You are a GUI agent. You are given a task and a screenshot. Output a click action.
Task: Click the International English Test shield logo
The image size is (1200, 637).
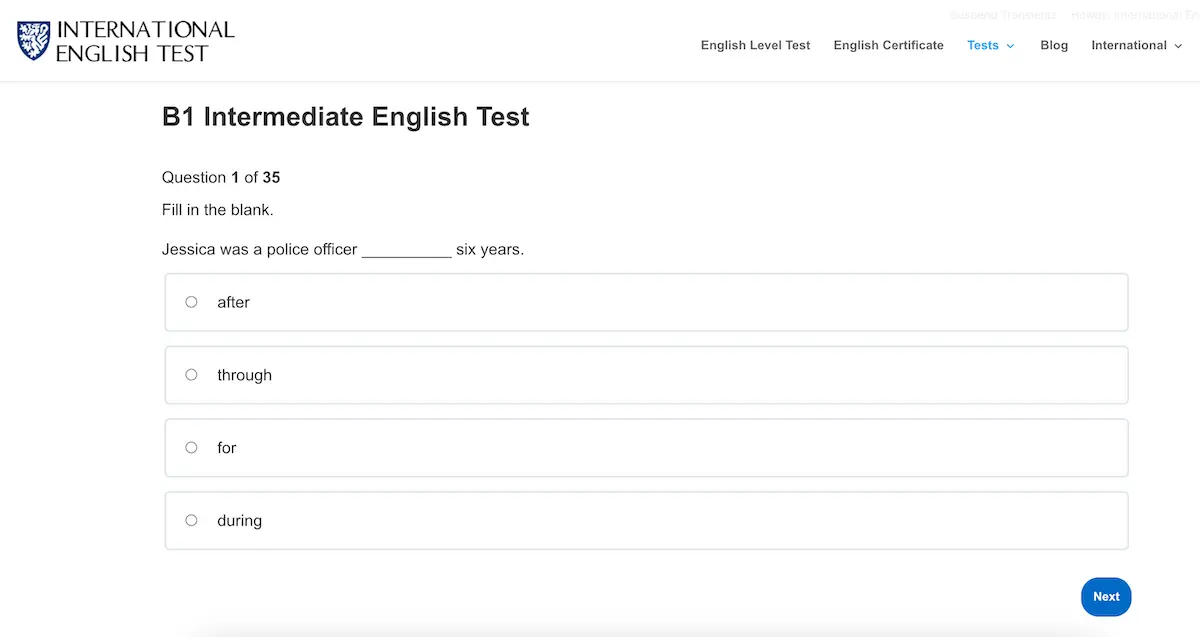(x=33, y=40)
